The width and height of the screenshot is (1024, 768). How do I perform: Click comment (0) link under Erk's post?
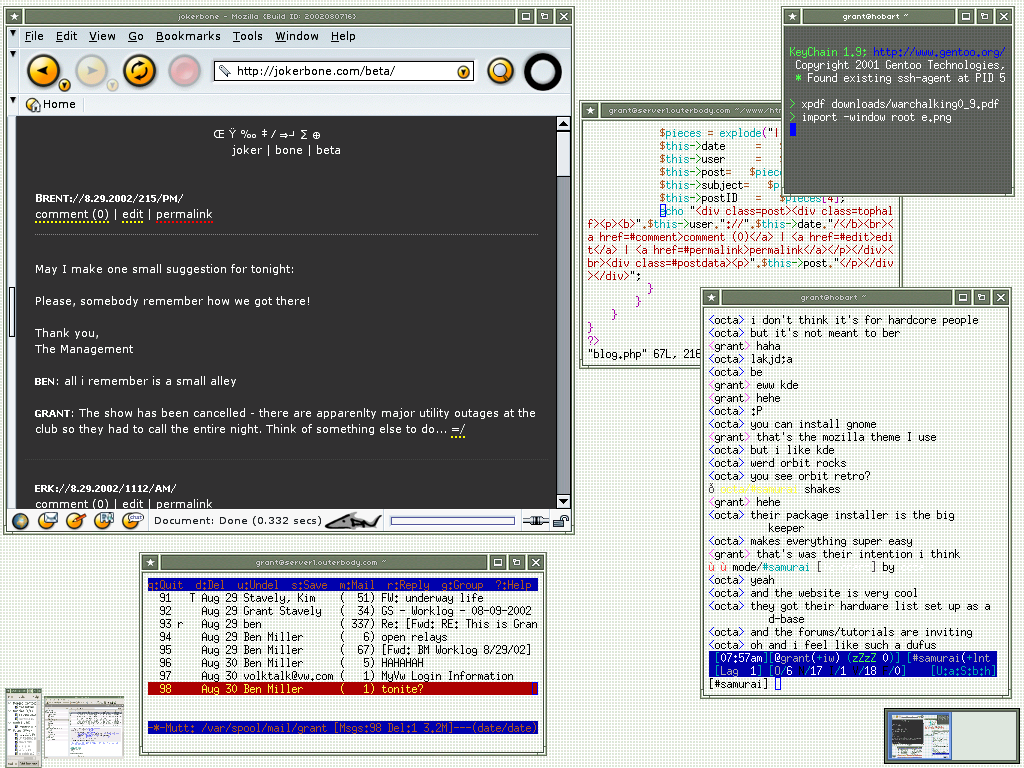coord(72,504)
